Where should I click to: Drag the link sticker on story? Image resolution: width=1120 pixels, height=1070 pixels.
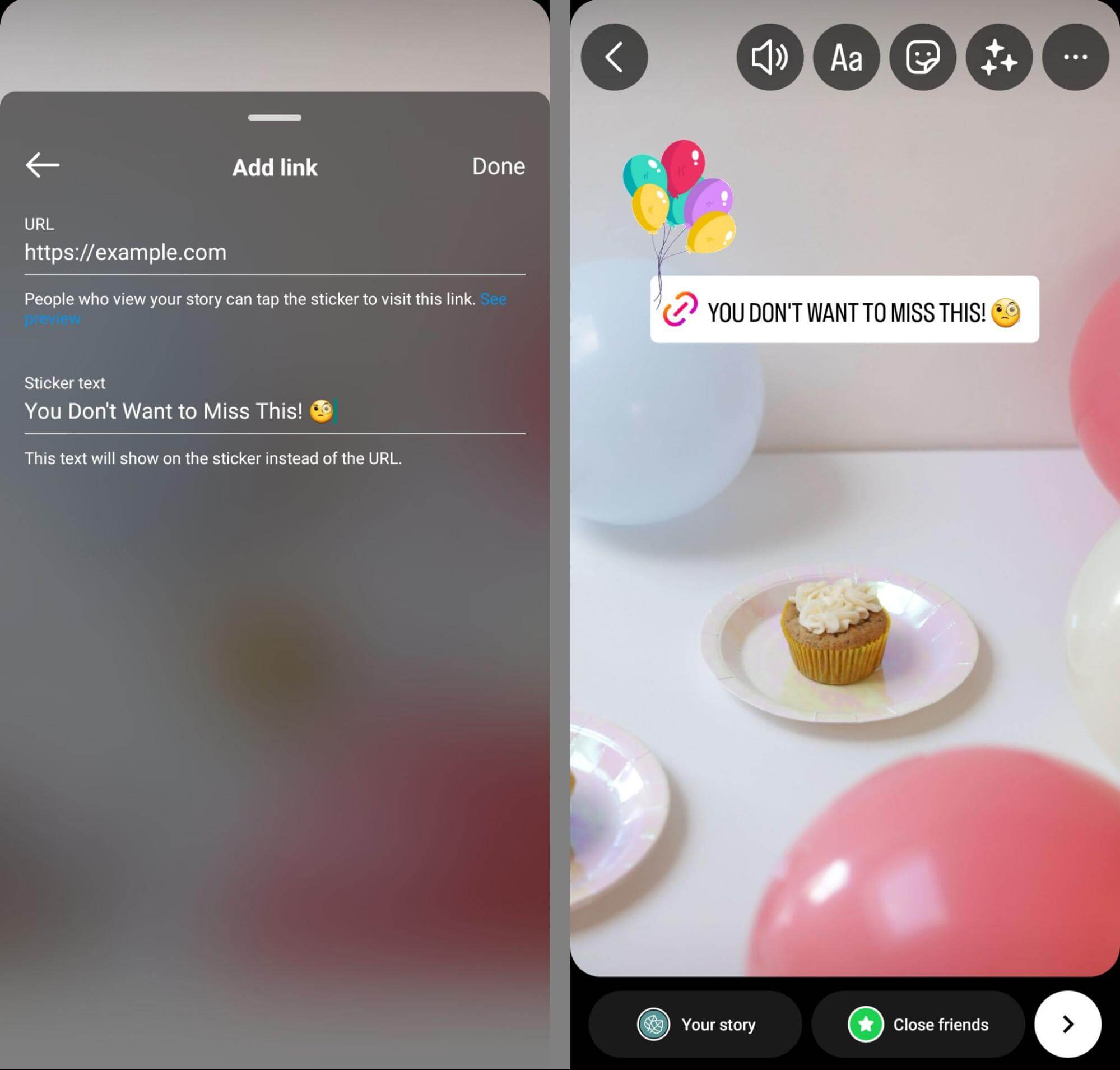pyautogui.click(x=844, y=308)
